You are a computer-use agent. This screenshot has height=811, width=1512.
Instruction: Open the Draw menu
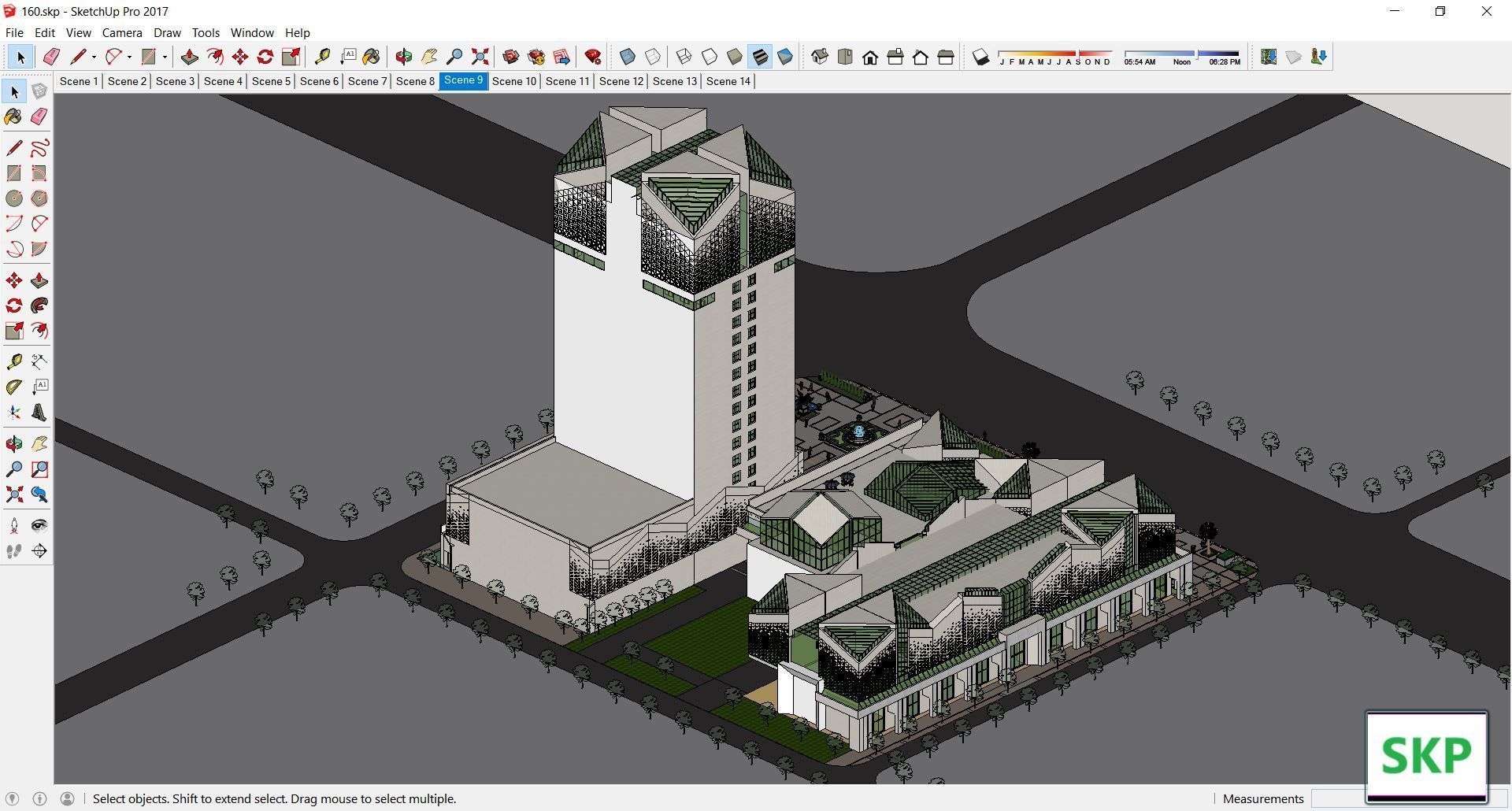pos(167,33)
